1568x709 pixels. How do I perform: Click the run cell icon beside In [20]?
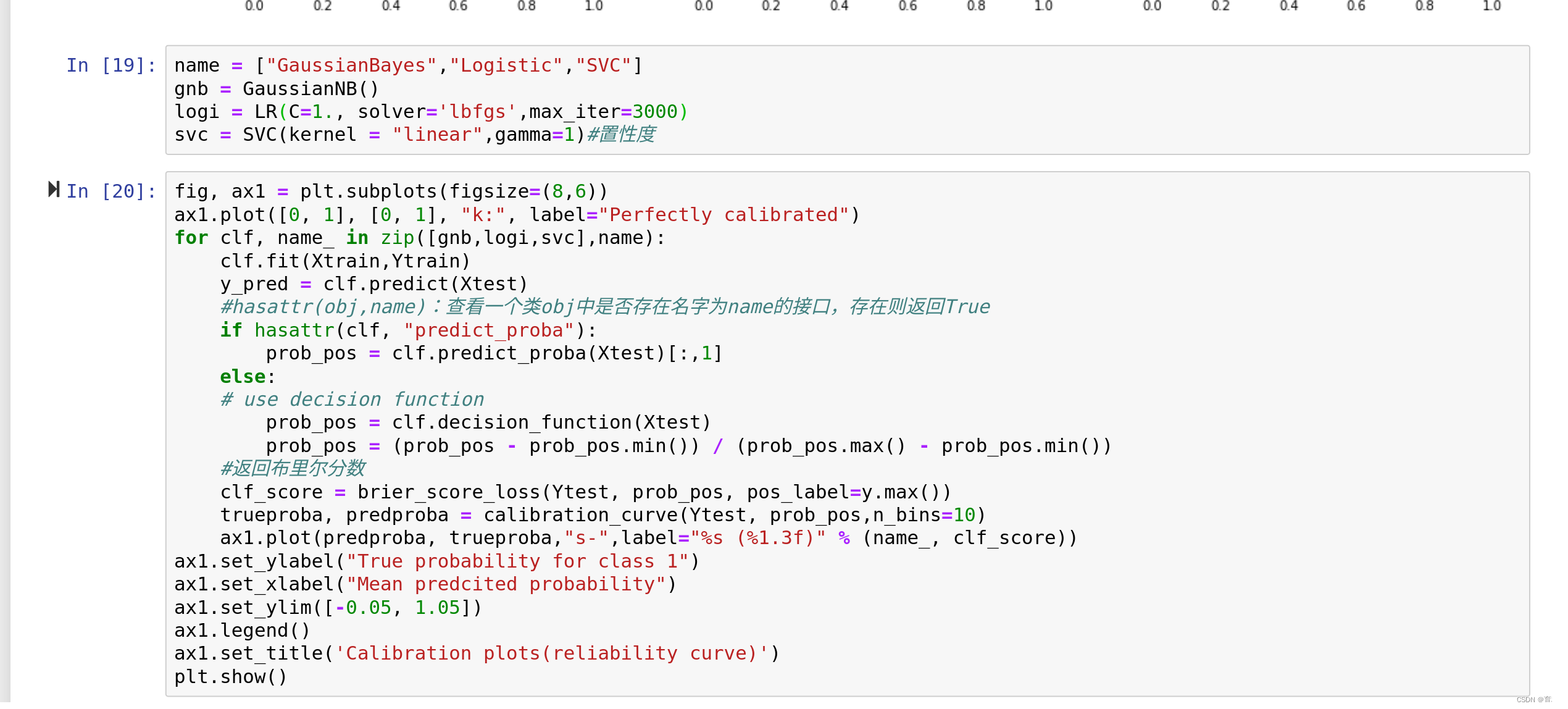click(54, 190)
